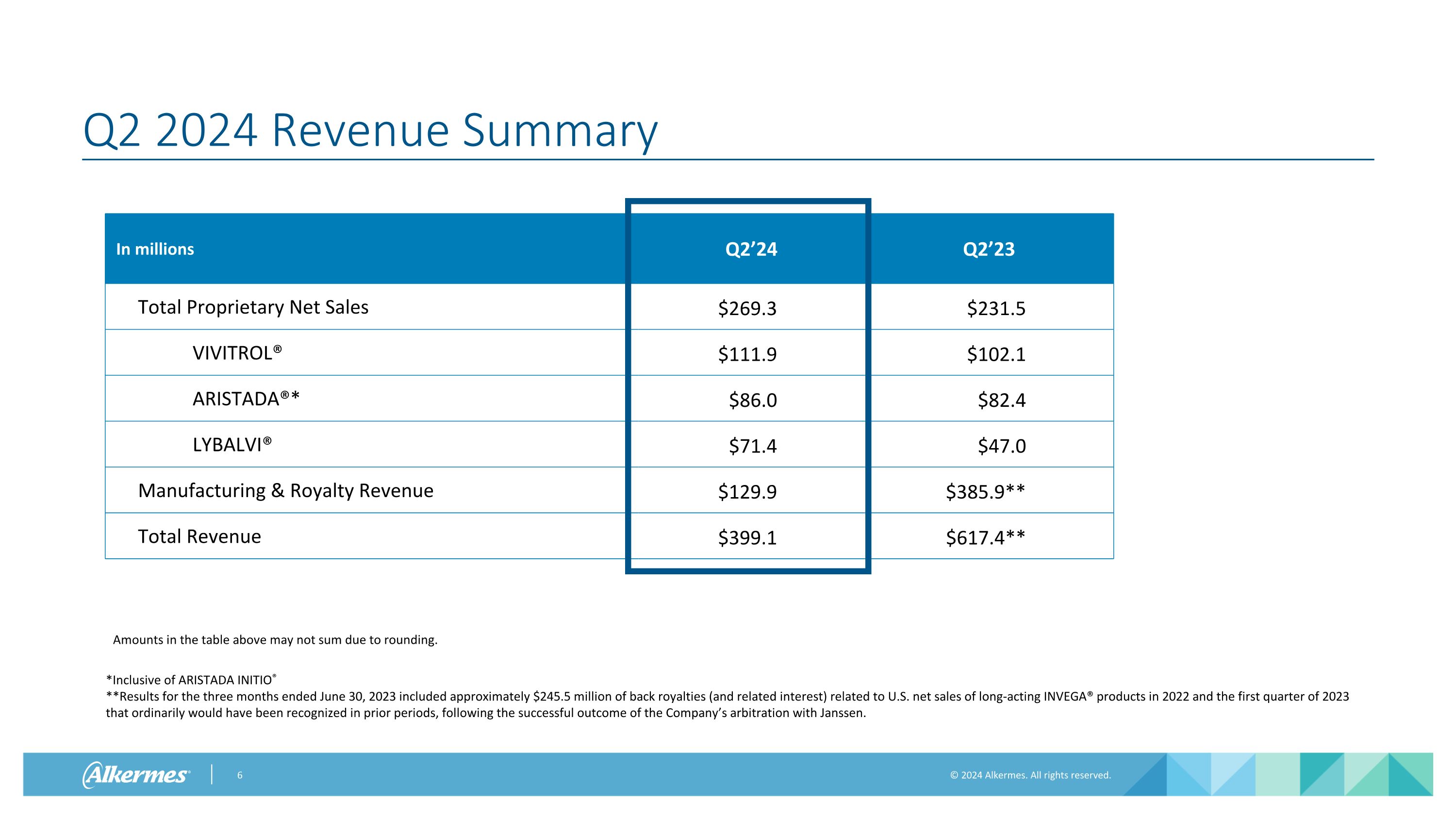Click the ARISTADA INITIO footnote
This screenshot has width=1456, height=819.
(x=191, y=680)
